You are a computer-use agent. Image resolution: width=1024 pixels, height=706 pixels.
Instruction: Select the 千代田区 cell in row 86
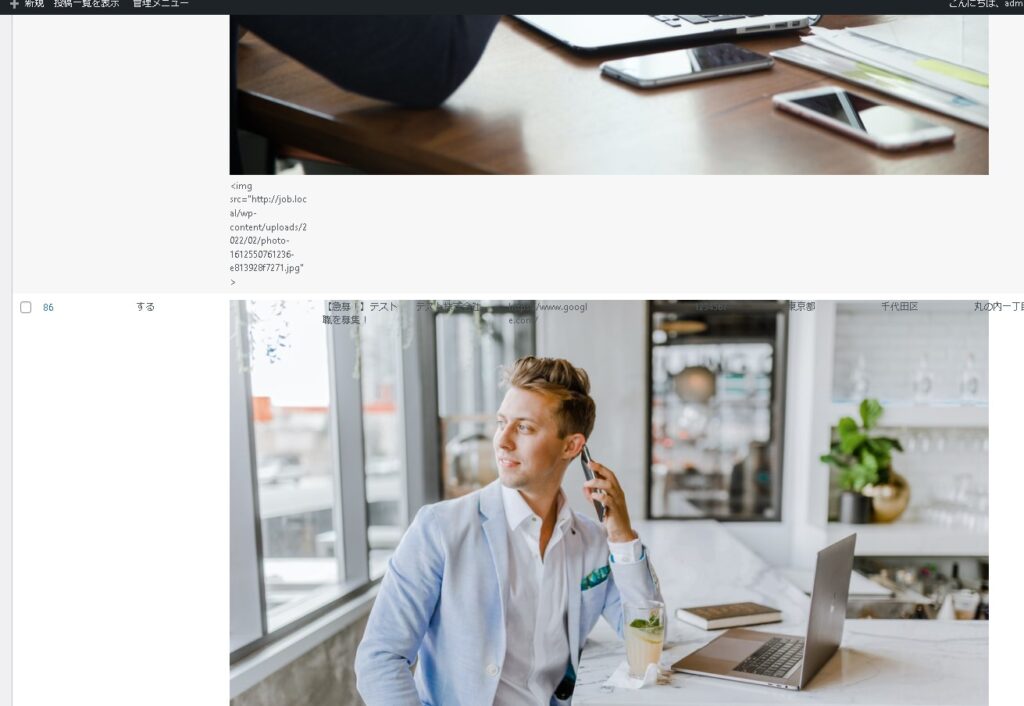pyautogui.click(x=899, y=306)
